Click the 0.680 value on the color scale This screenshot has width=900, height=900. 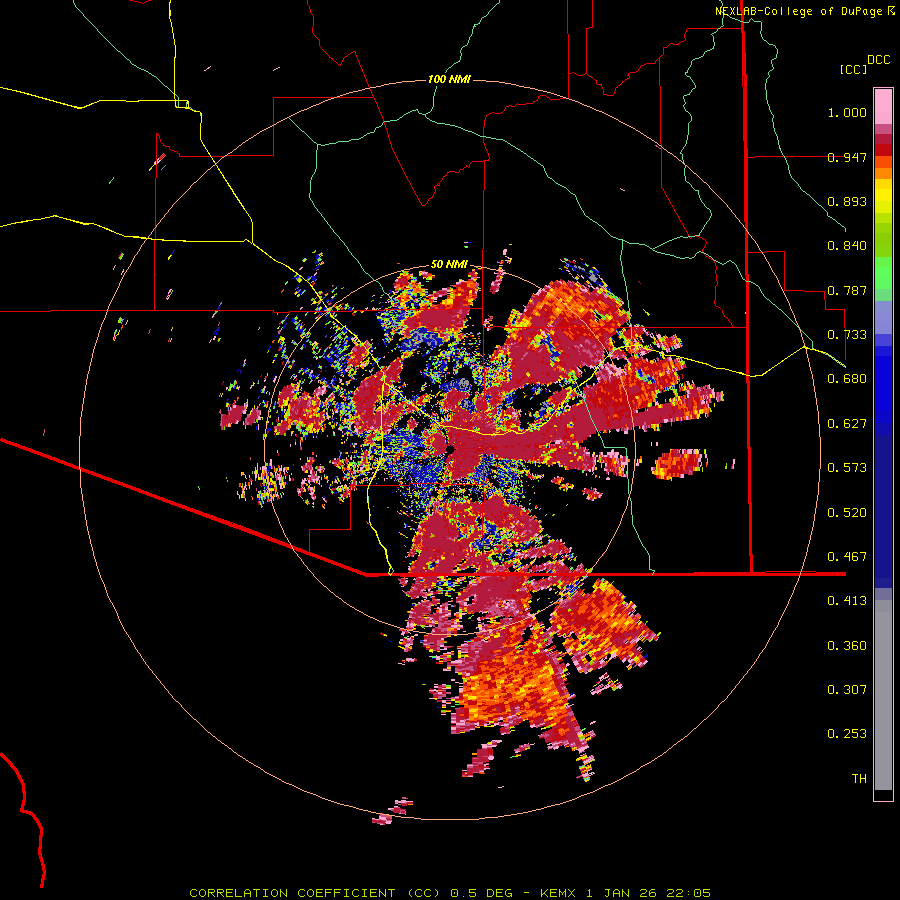[x=847, y=379]
